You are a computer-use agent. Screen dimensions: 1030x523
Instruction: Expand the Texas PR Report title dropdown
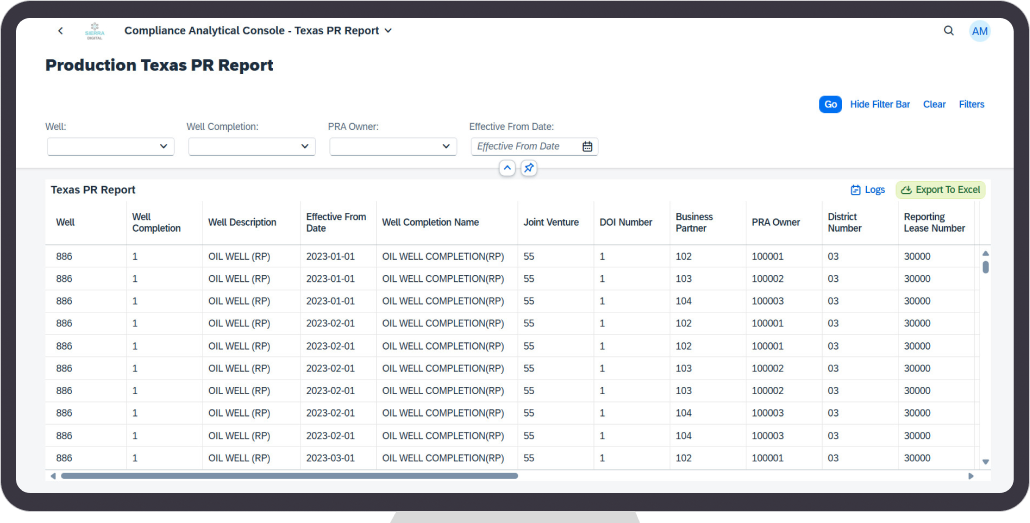pyautogui.click(x=388, y=31)
